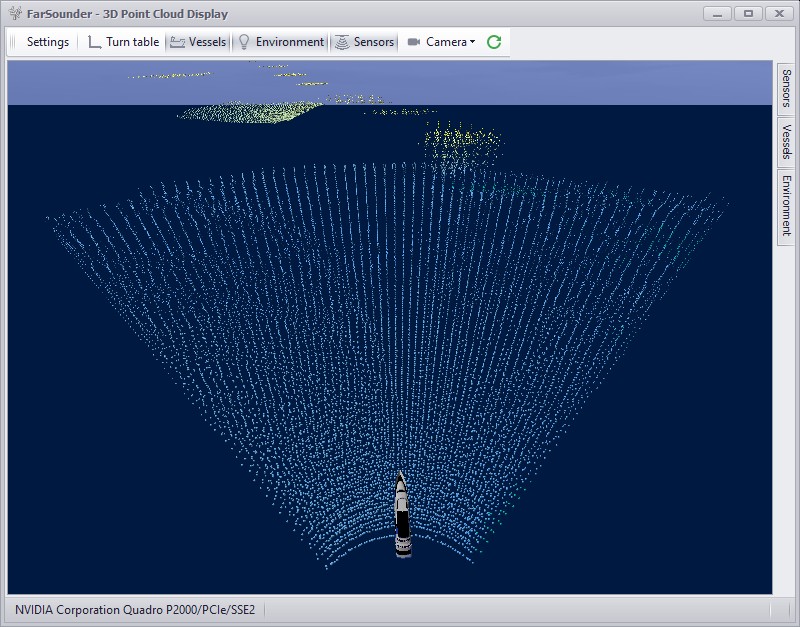Select the Turn table toolbar button
The width and height of the screenshot is (800, 627).
coord(123,42)
